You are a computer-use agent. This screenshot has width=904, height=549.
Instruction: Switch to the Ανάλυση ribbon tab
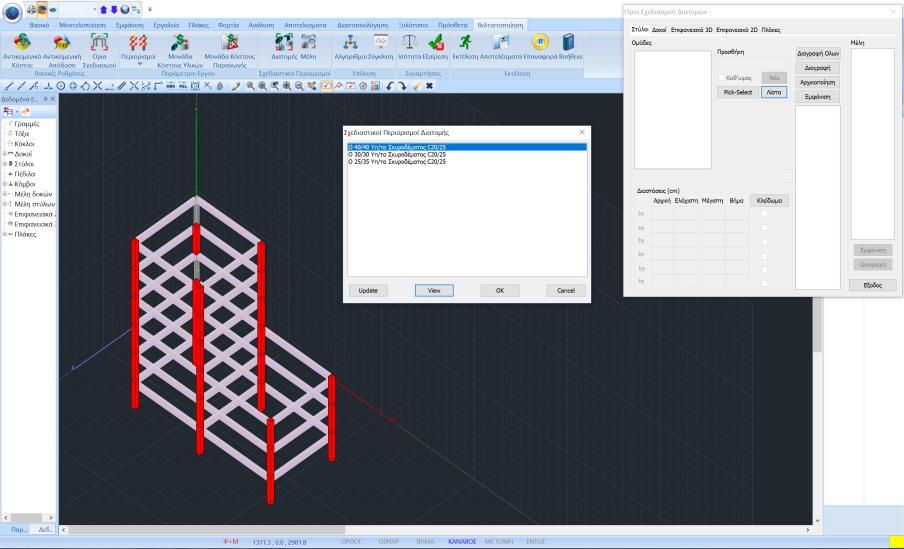(x=261, y=25)
